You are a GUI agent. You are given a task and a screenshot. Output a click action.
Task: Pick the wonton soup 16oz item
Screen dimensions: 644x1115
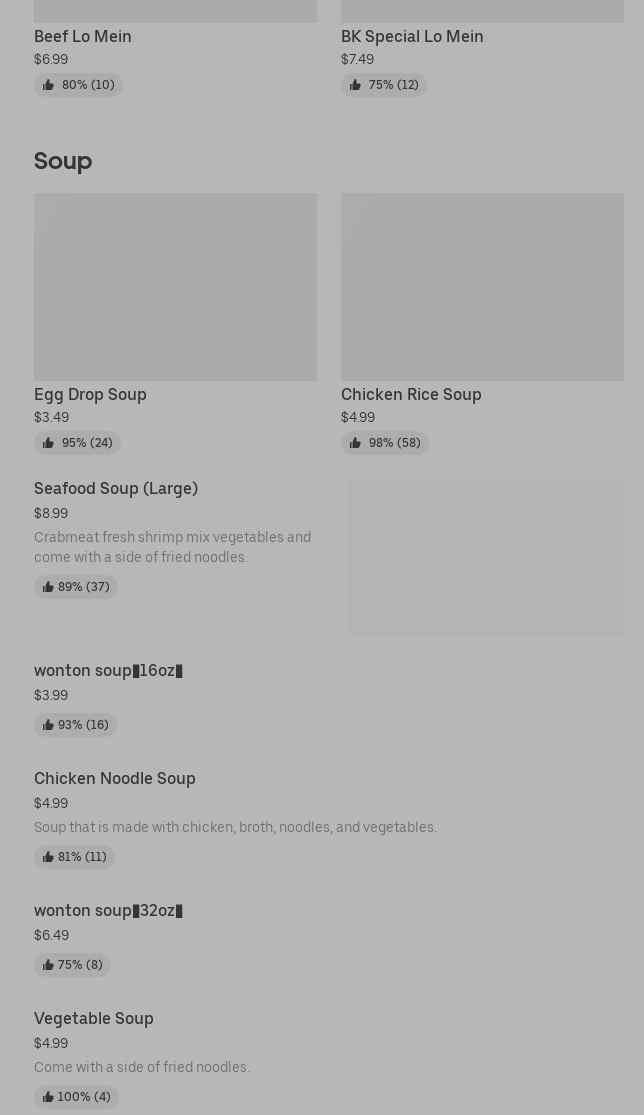(108, 671)
